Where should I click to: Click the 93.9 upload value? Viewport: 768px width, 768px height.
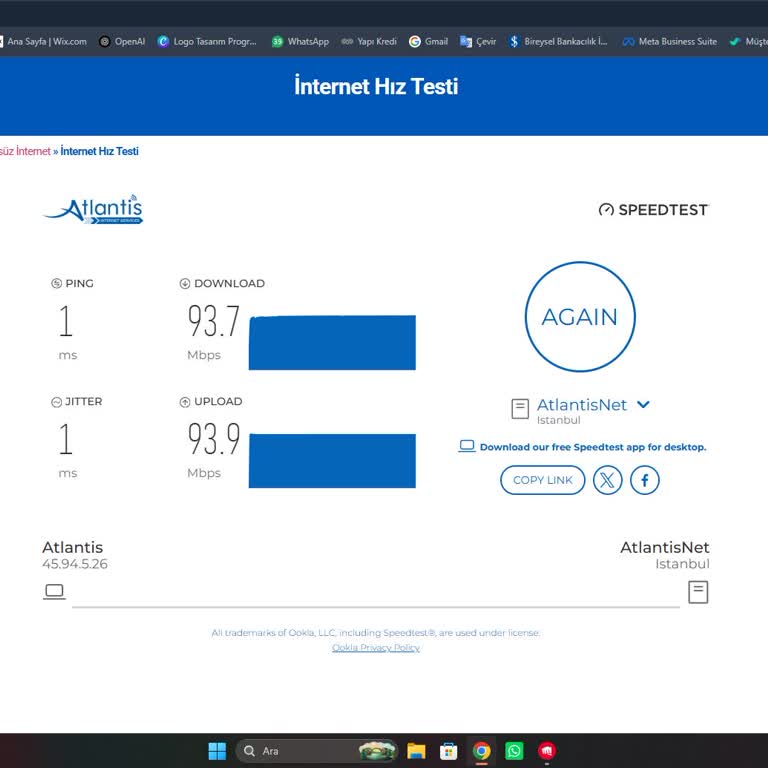(x=214, y=439)
